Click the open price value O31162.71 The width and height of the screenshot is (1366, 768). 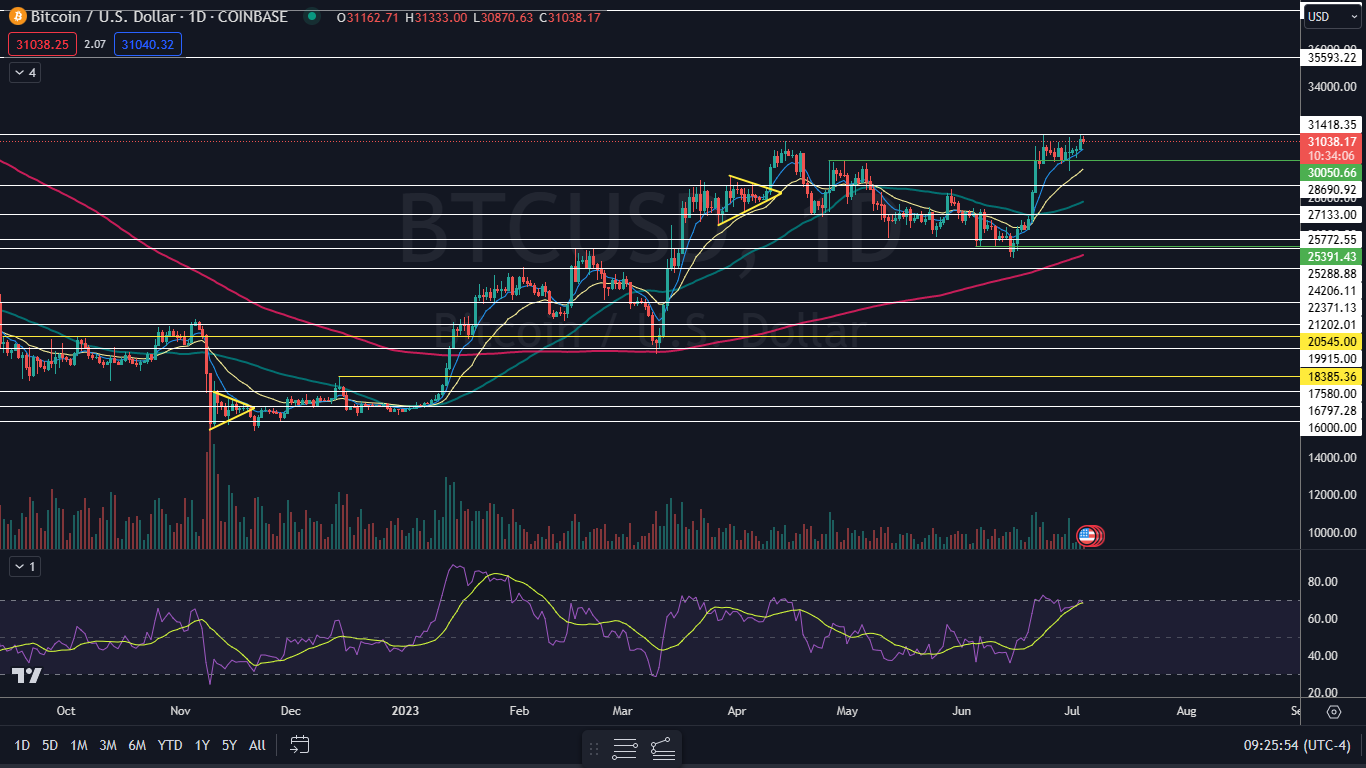click(x=369, y=17)
